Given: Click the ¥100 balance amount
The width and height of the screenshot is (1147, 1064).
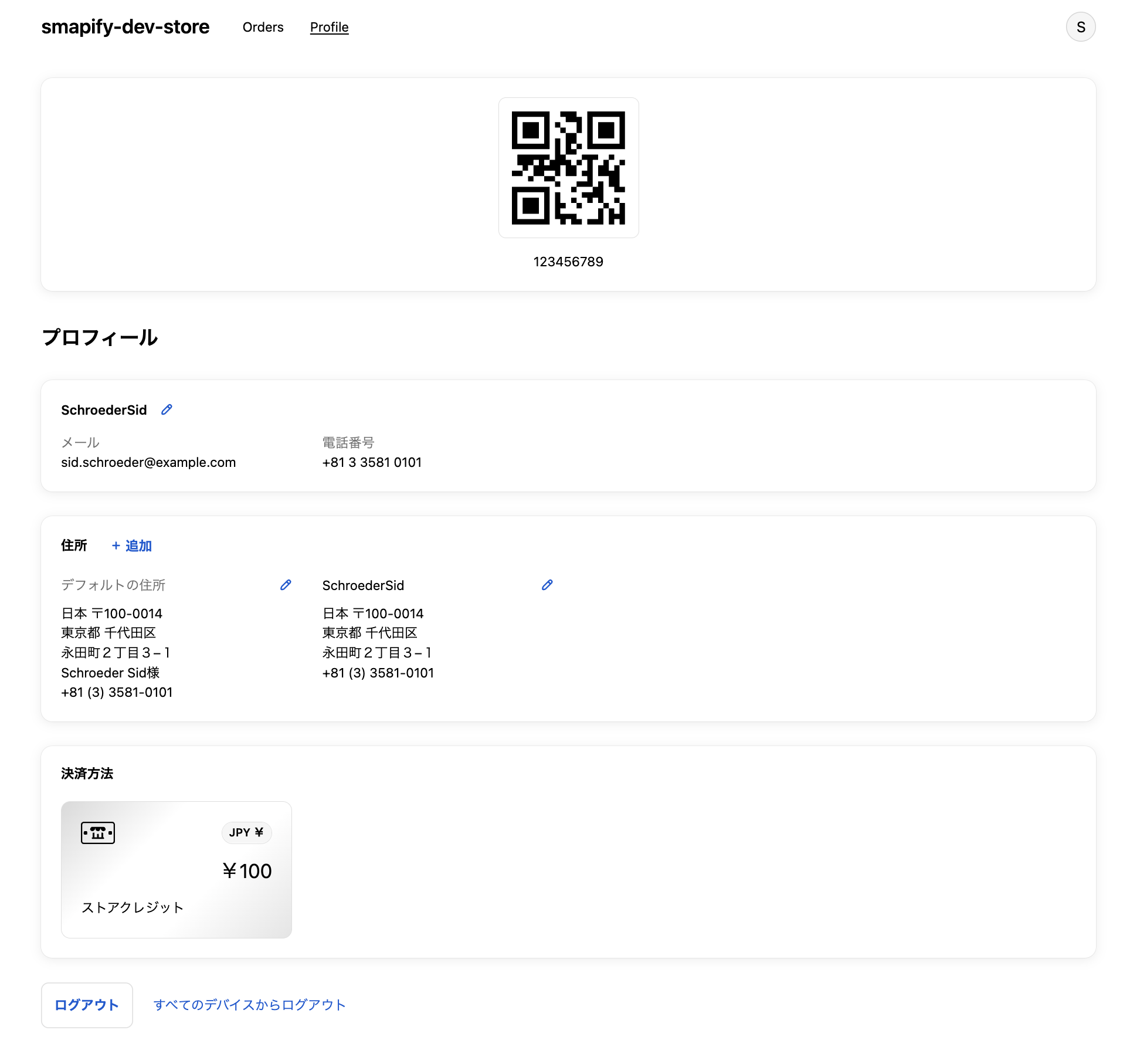Looking at the screenshot, I should click(x=247, y=871).
